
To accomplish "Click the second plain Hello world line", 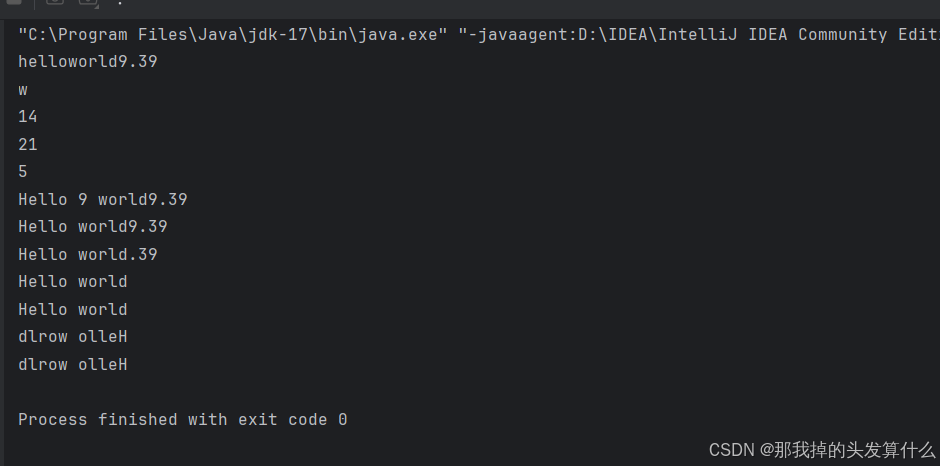I will point(73,309).
